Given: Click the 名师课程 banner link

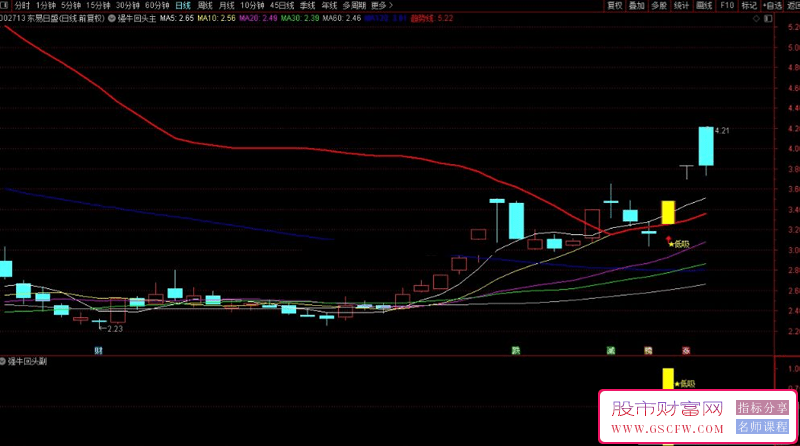Looking at the screenshot, I should (x=762, y=427).
